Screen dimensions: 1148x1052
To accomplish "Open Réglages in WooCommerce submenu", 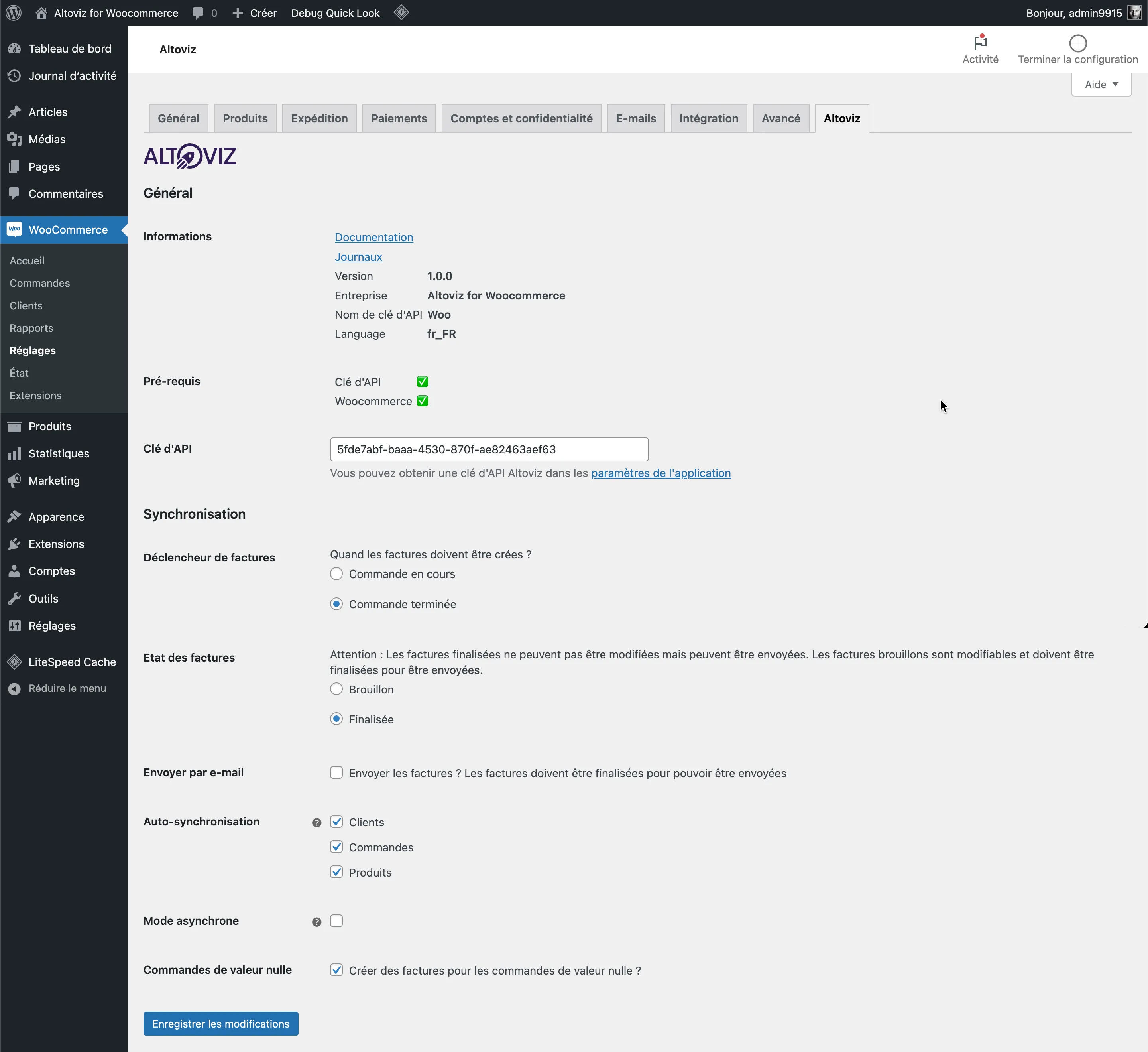I will tap(32, 350).
